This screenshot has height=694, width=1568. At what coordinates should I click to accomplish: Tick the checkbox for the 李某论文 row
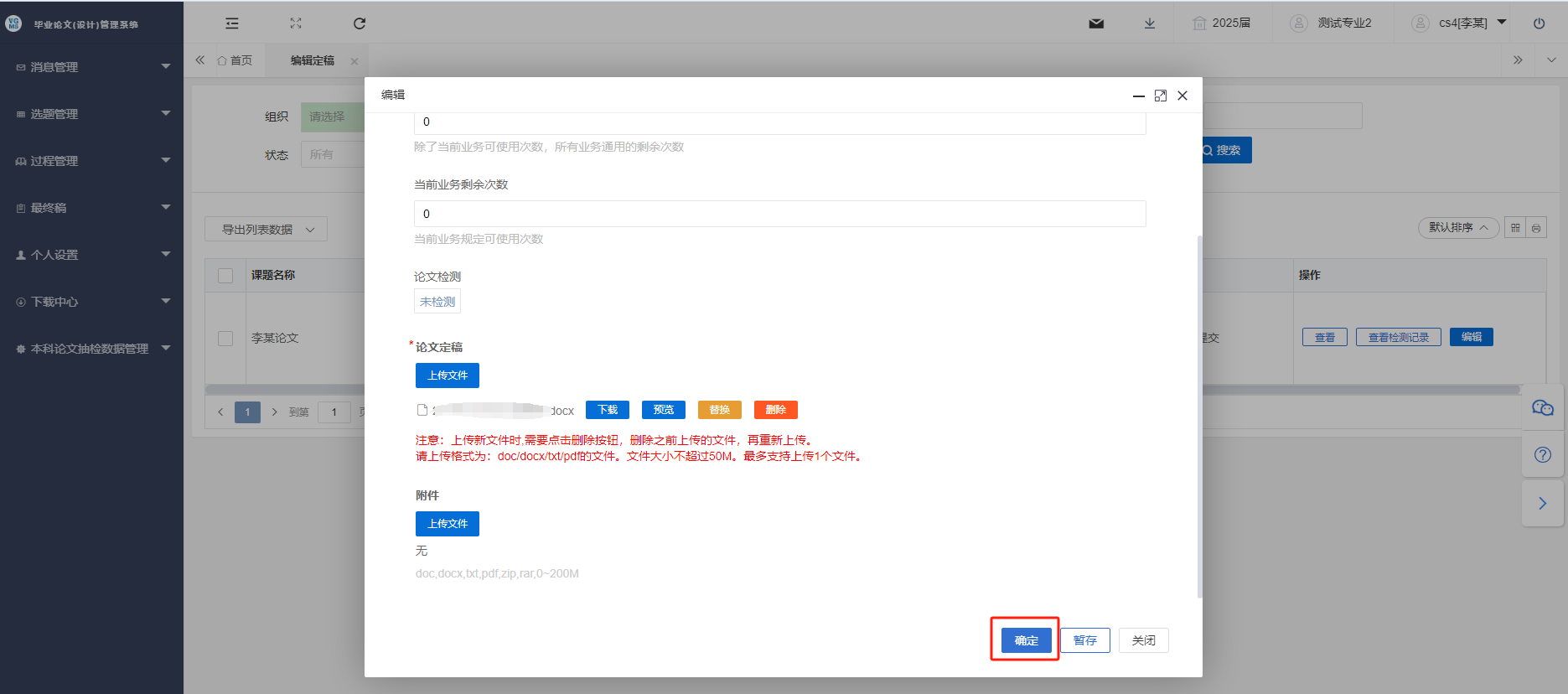(225, 339)
